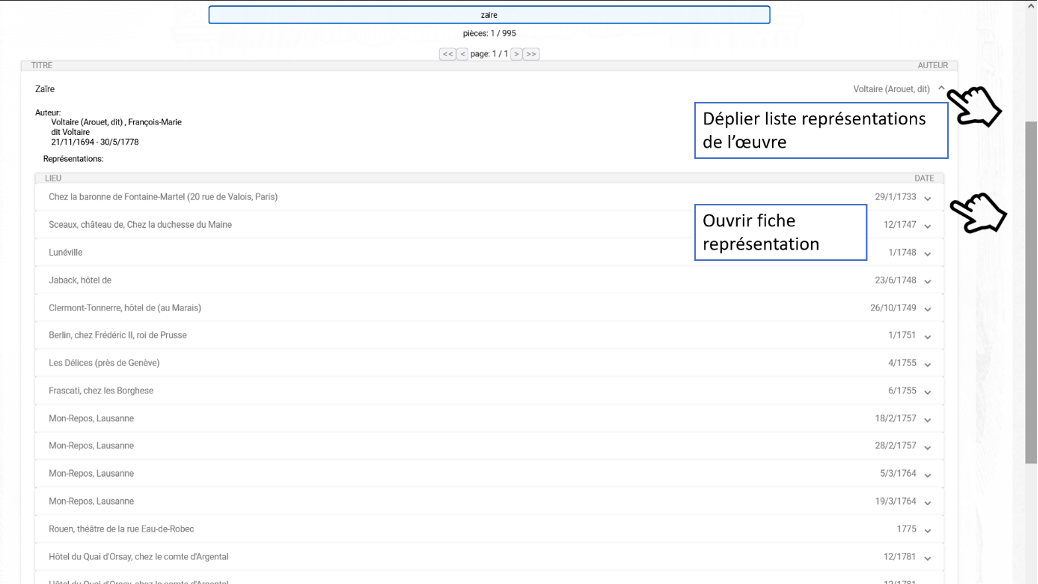
Task: Expand the Frascati 6/1755 performance chevron
Action: [928, 392]
